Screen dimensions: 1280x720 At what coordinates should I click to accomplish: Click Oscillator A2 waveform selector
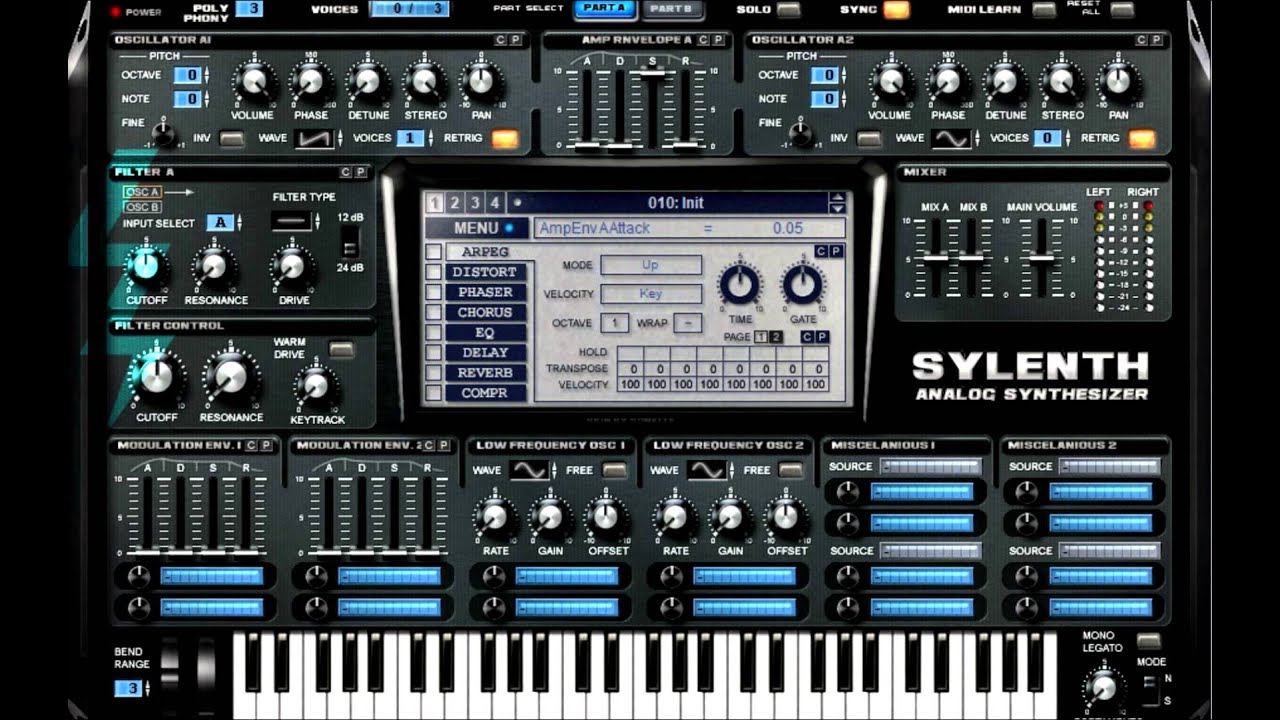pyautogui.click(x=950, y=138)
